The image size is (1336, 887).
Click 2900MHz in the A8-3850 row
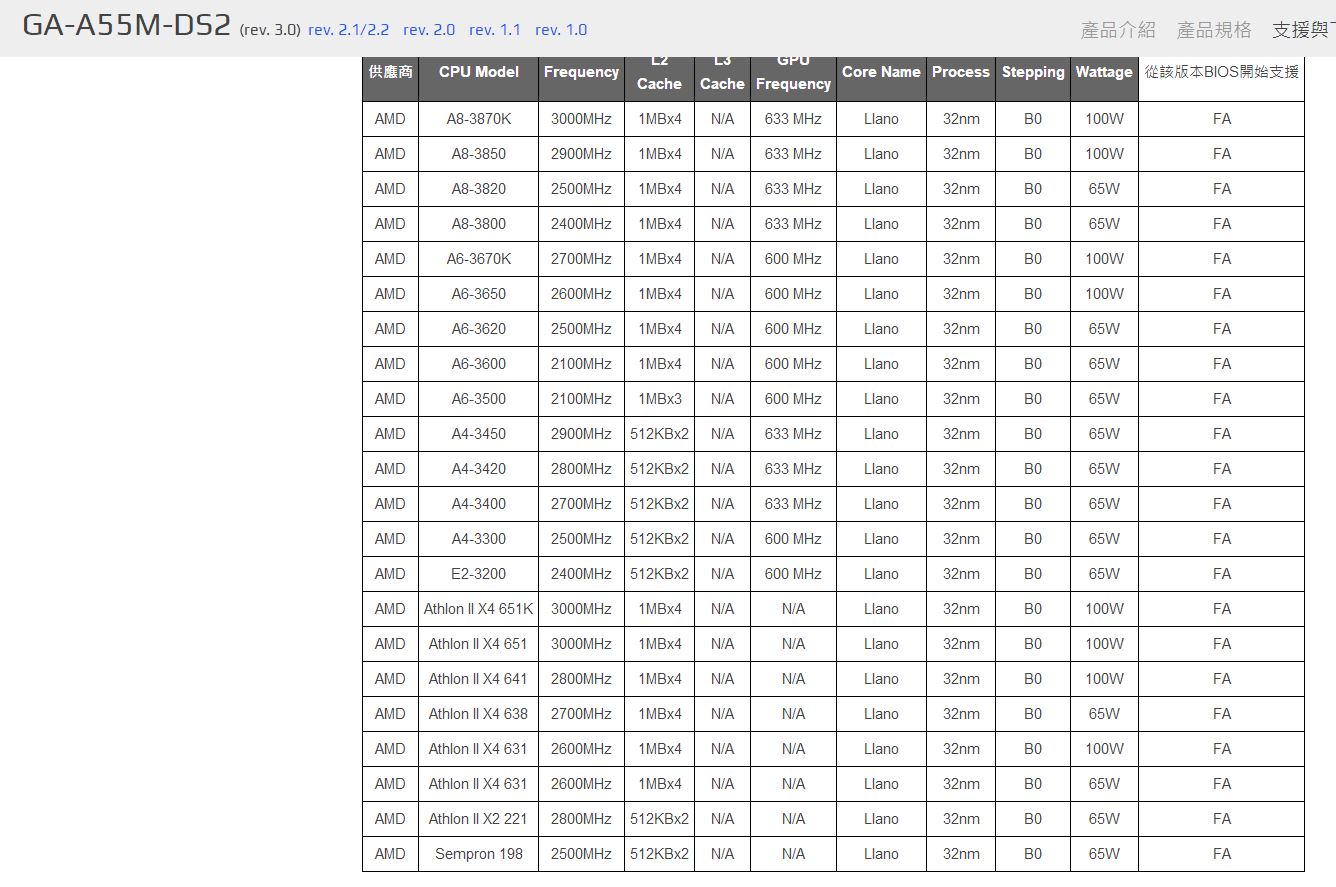click(581, 154)
